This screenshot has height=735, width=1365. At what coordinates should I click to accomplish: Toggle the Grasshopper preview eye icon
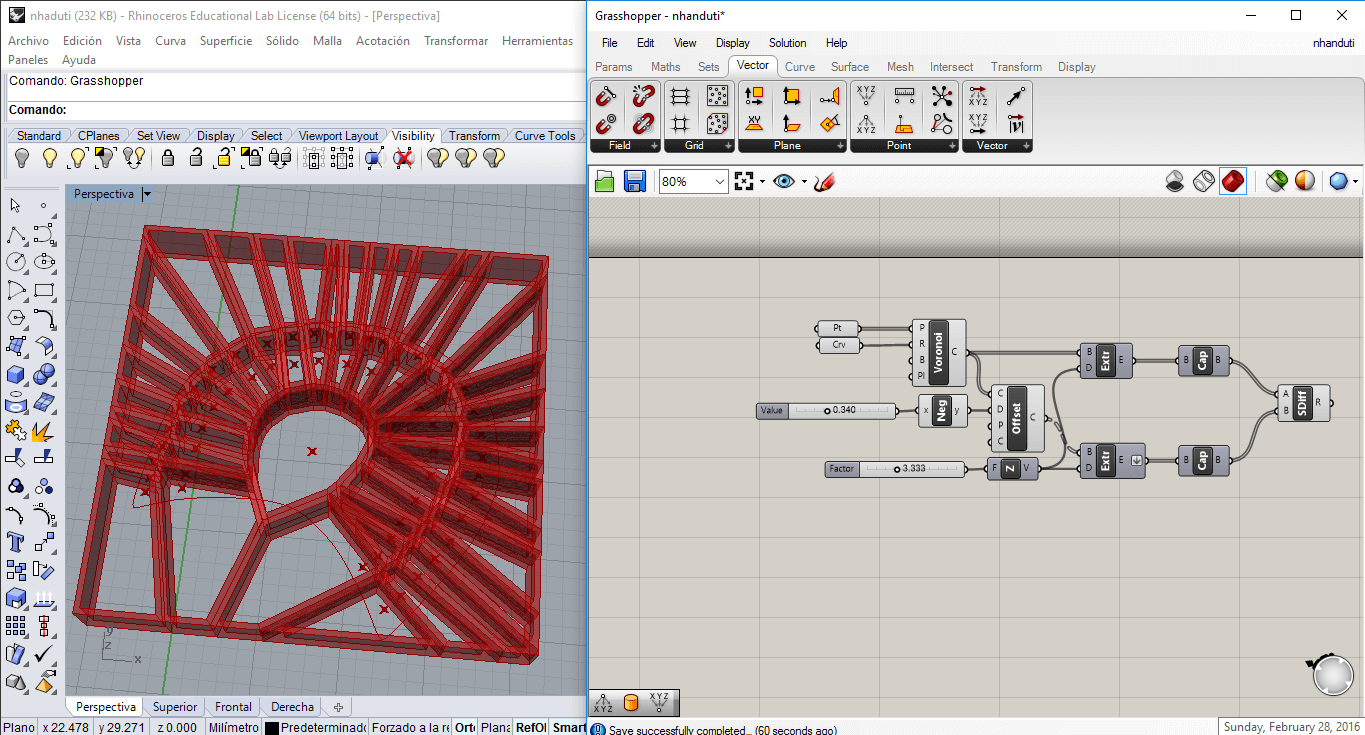point(784,181)
